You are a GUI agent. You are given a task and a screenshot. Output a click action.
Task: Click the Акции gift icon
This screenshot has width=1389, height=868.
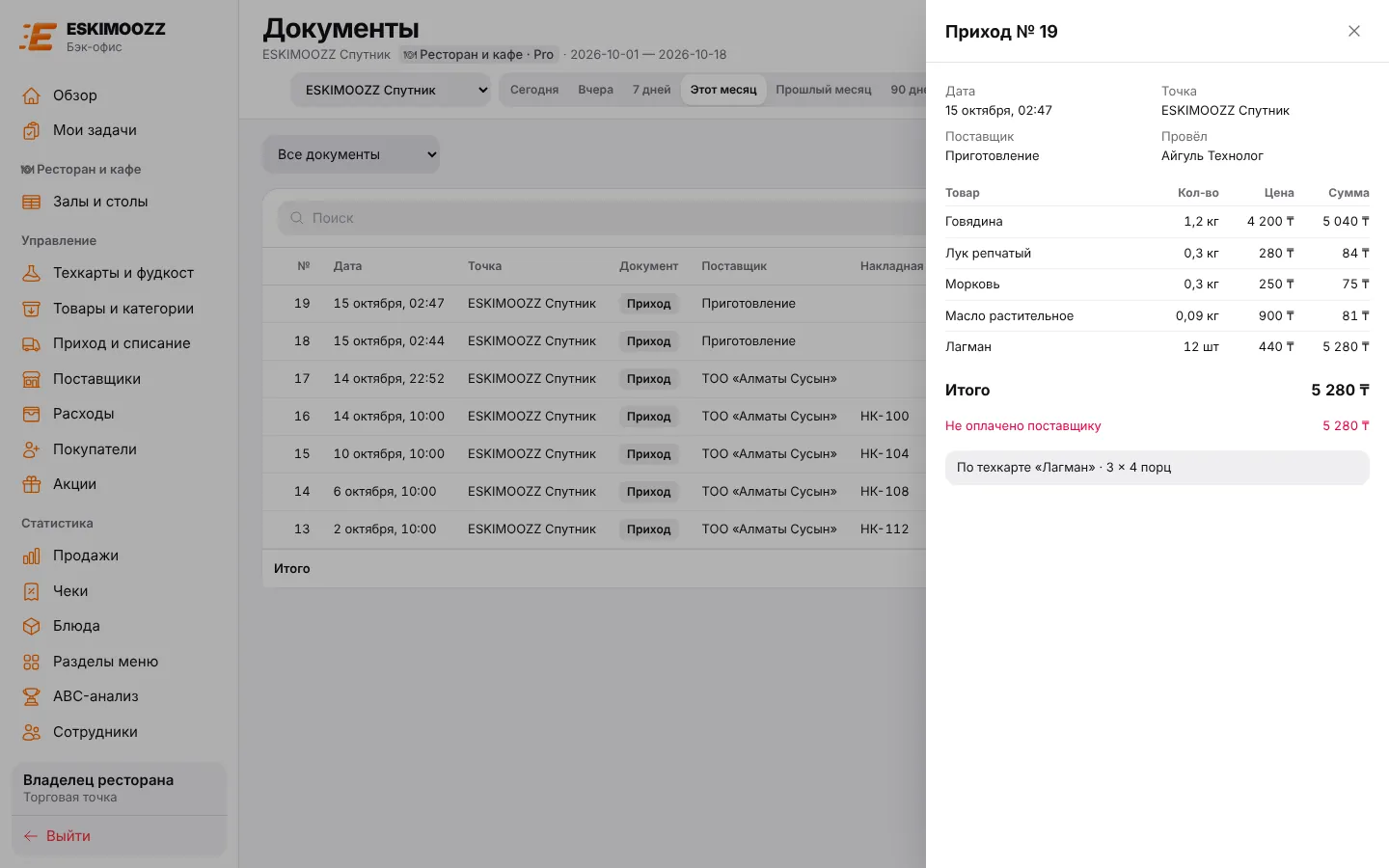pyautogui.click(x=32, y=484)
